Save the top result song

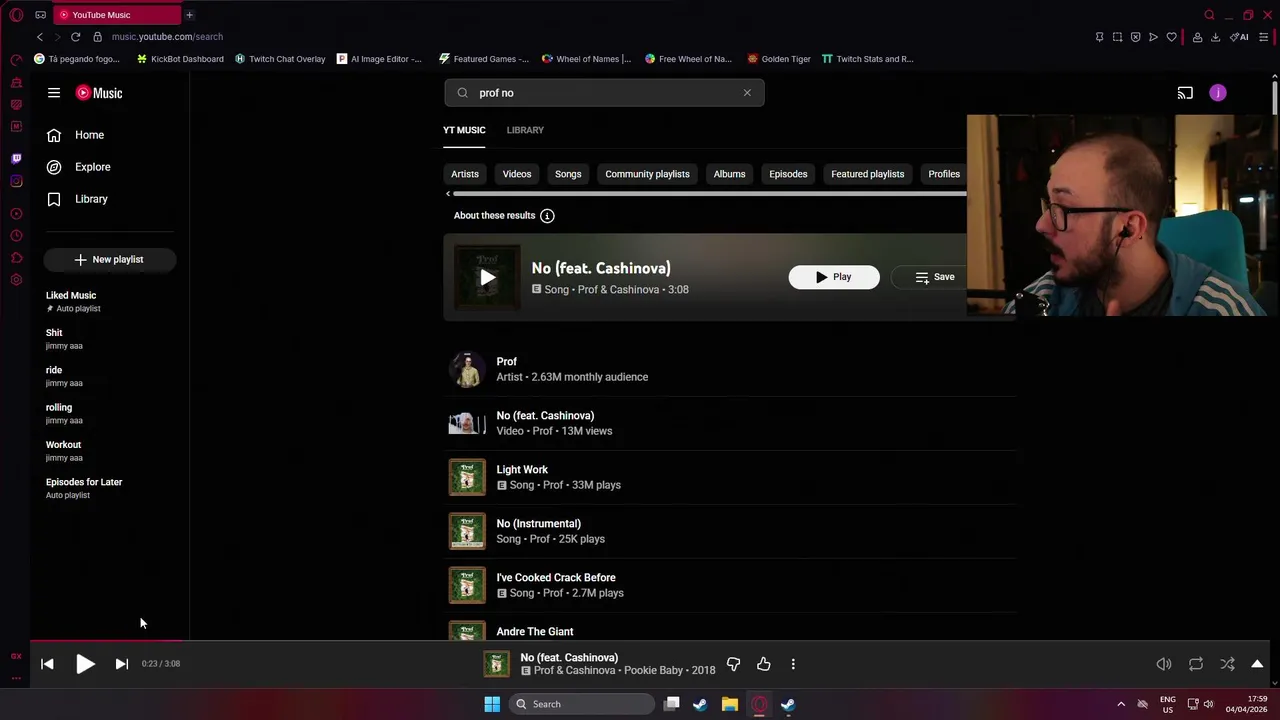point(935,277)
